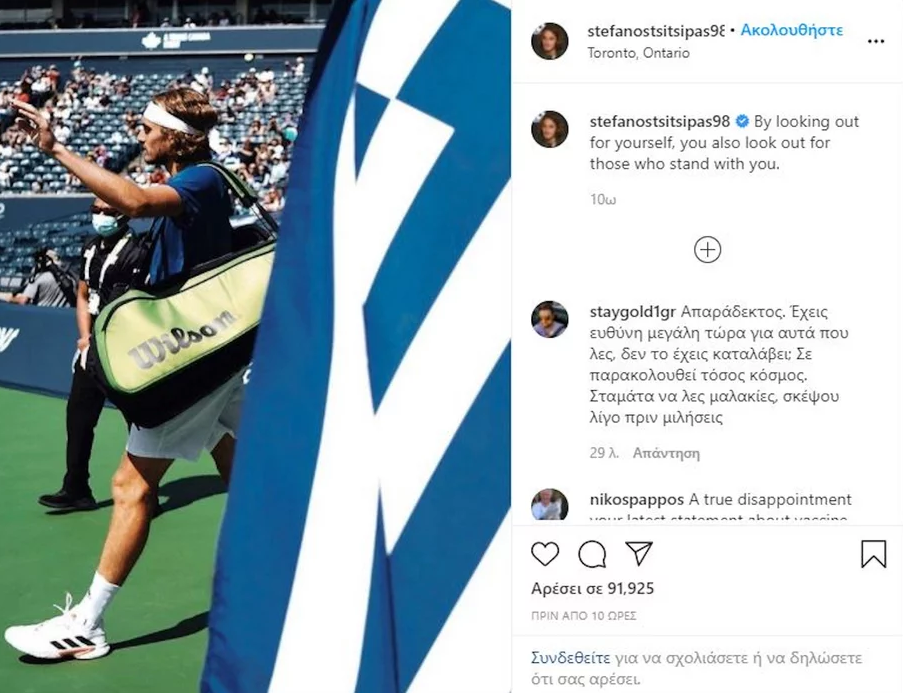The width and height of the screenshot is (903, 693).
Task: Open comment bubble icon
Action: 592,554
